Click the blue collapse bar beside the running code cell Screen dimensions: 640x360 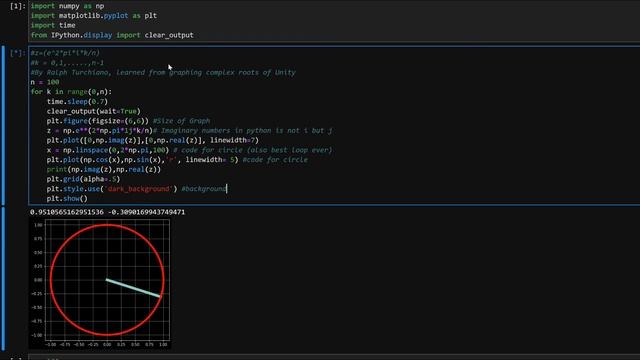coord(3,125)
